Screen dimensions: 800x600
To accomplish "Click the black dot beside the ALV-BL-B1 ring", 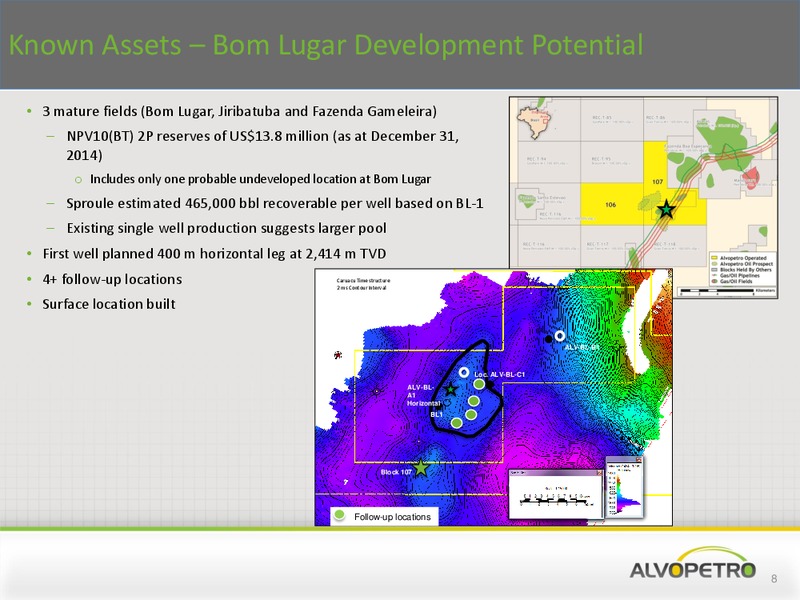I will click(x=548, y=339).
